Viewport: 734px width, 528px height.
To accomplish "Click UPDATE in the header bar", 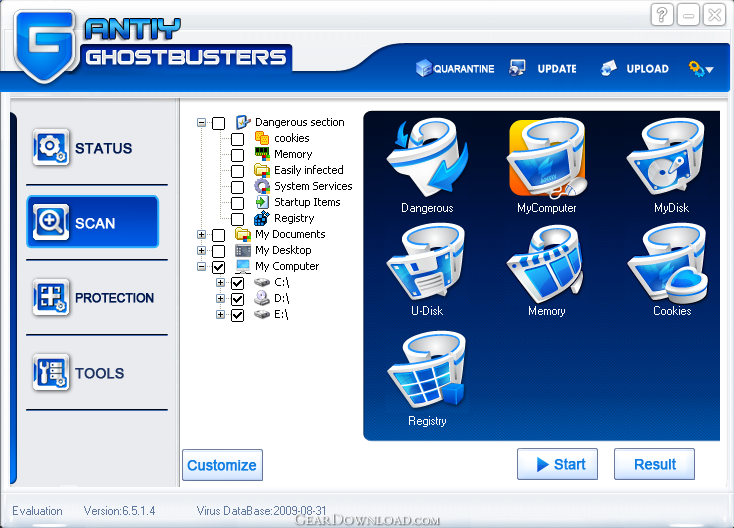I will (557, 69).
